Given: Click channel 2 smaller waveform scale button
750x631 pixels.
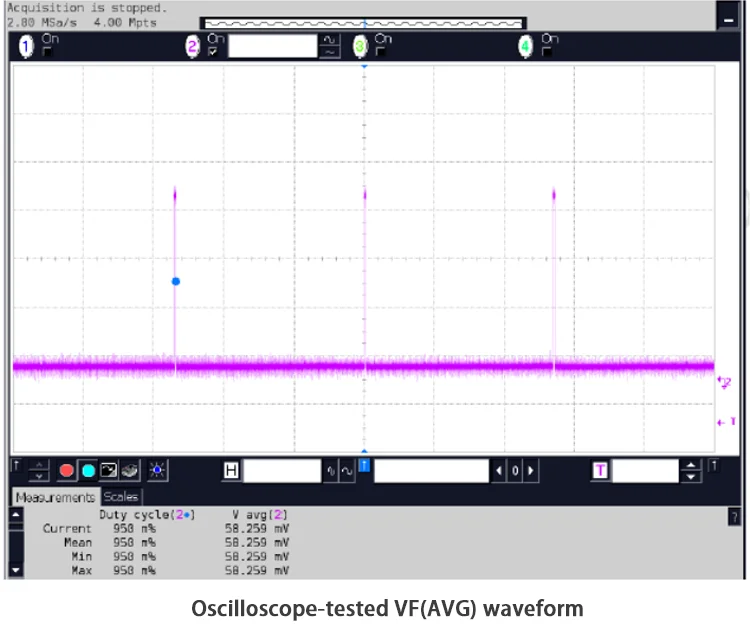Looking at the screenshot, I should pos(330,52).
